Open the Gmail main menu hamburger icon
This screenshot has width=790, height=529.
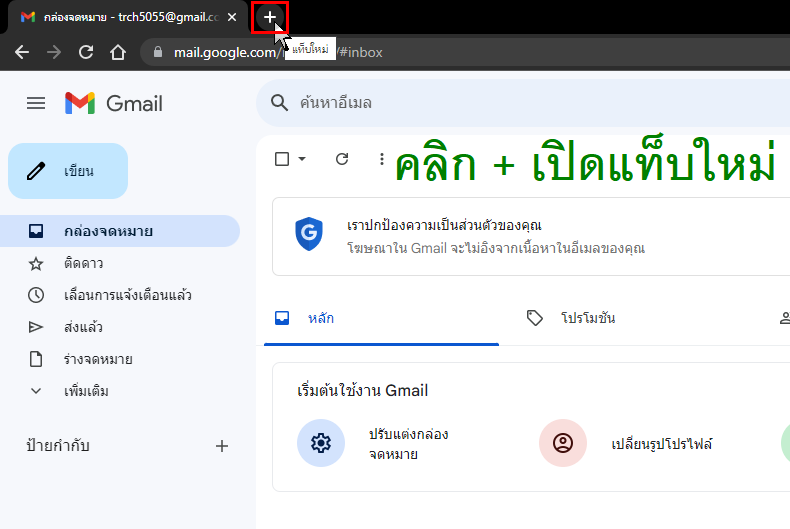pyautogui.click(x=36, y=103)
